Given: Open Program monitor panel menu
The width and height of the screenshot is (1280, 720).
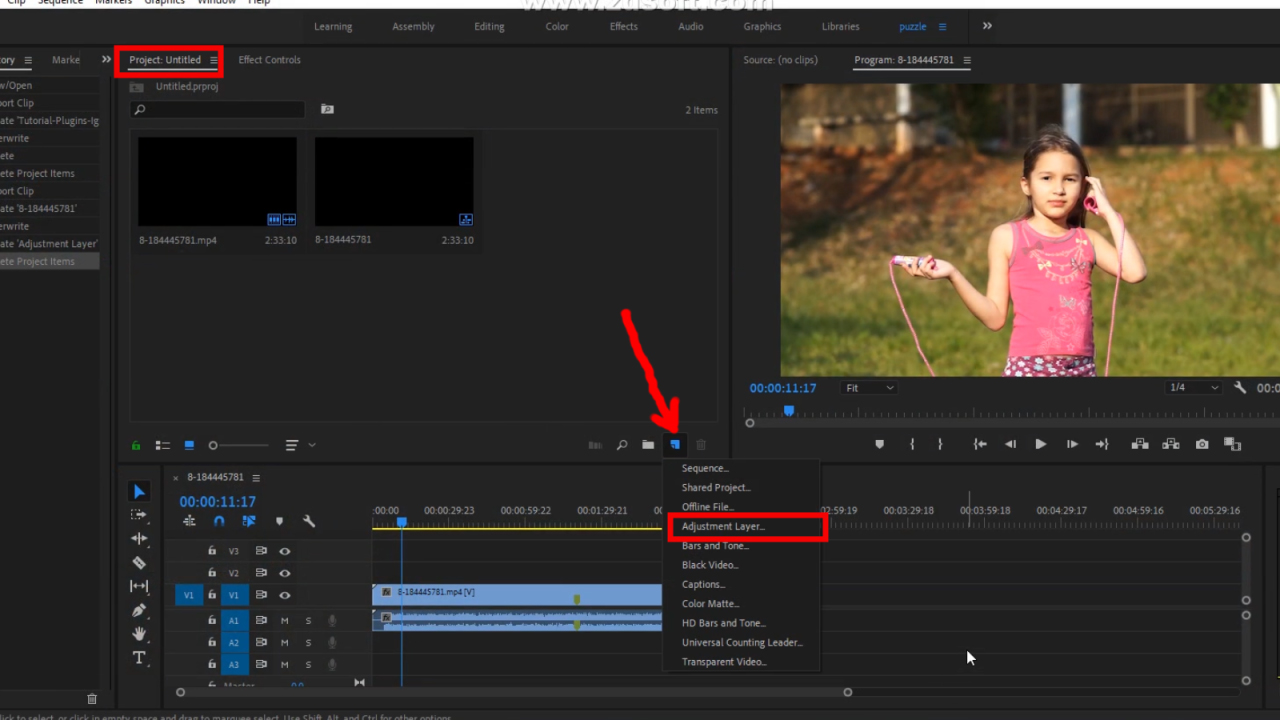Looking at the screenshot, I should (x=966, y=60).
